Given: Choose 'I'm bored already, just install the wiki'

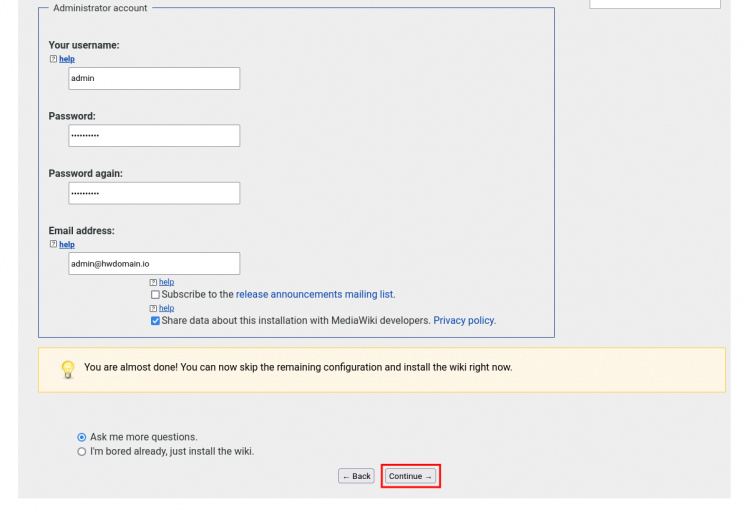Looking at the screenshot, I should pyautogui.click(x=82, y=452).
